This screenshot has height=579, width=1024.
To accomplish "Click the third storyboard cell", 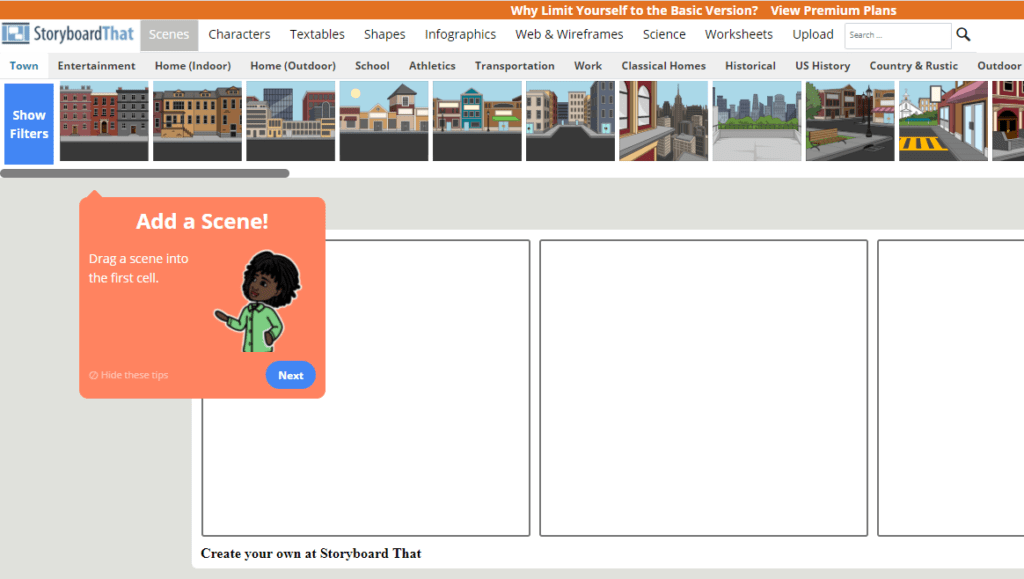I will (951, 388).
